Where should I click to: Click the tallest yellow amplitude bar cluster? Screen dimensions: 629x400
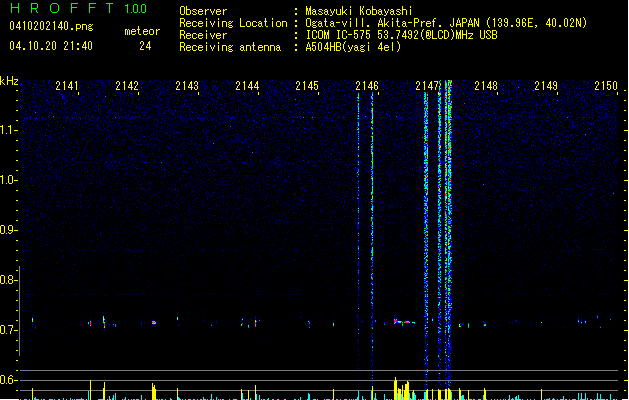pos(402,388)
